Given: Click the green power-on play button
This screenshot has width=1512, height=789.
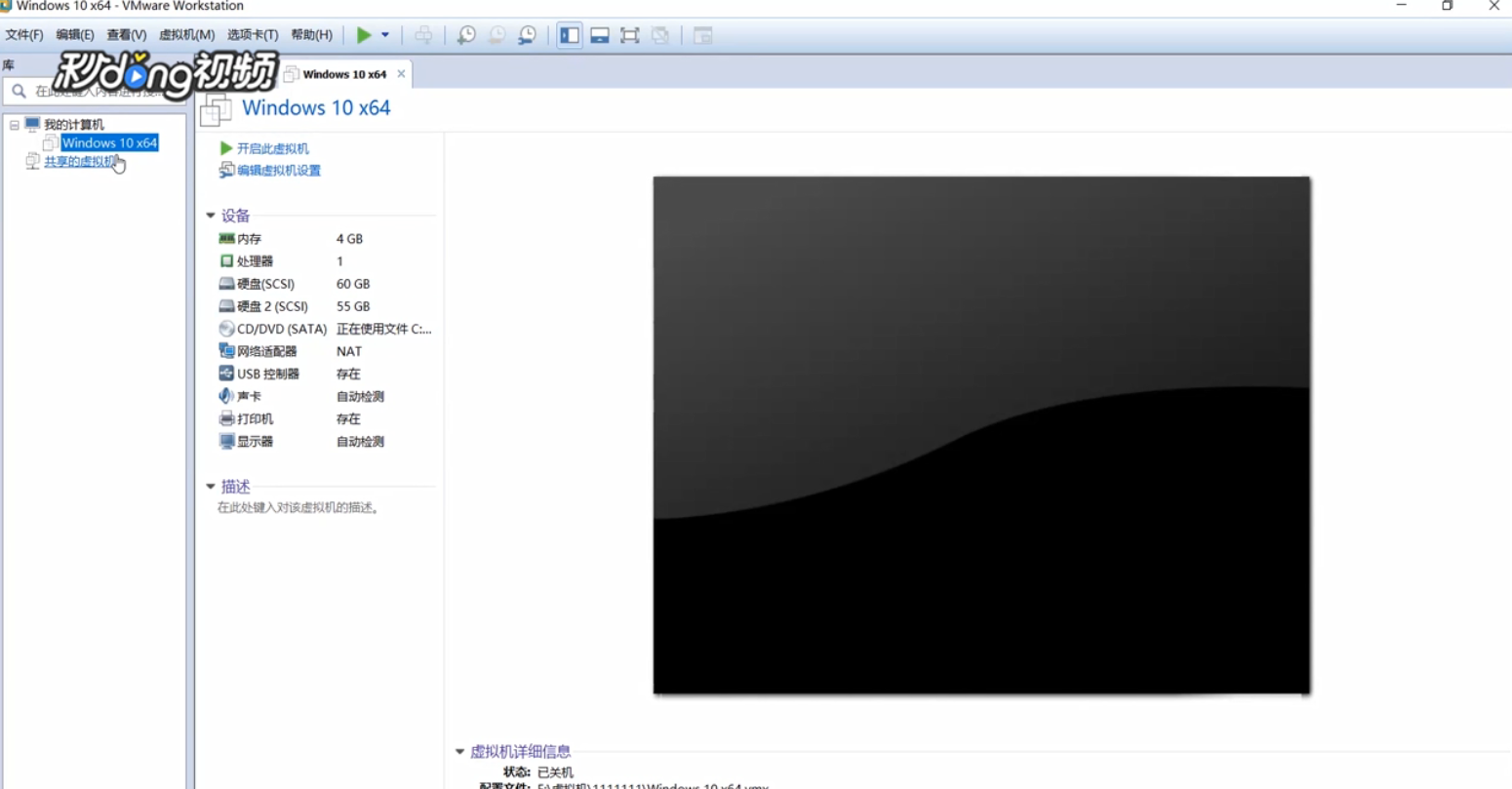Looking at the screenshot, I should point(364,35).
